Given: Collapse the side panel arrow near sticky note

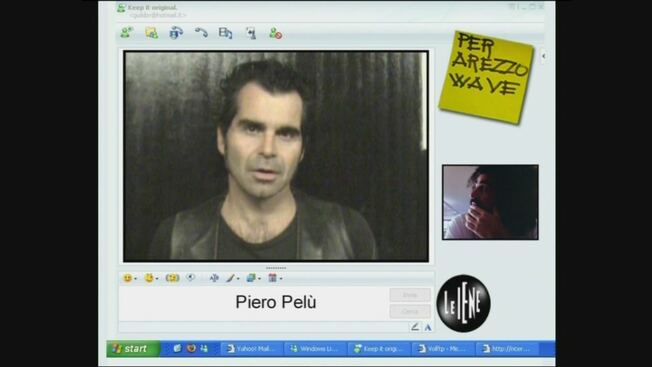Looking at the screenshot, I should pos(543,56).
